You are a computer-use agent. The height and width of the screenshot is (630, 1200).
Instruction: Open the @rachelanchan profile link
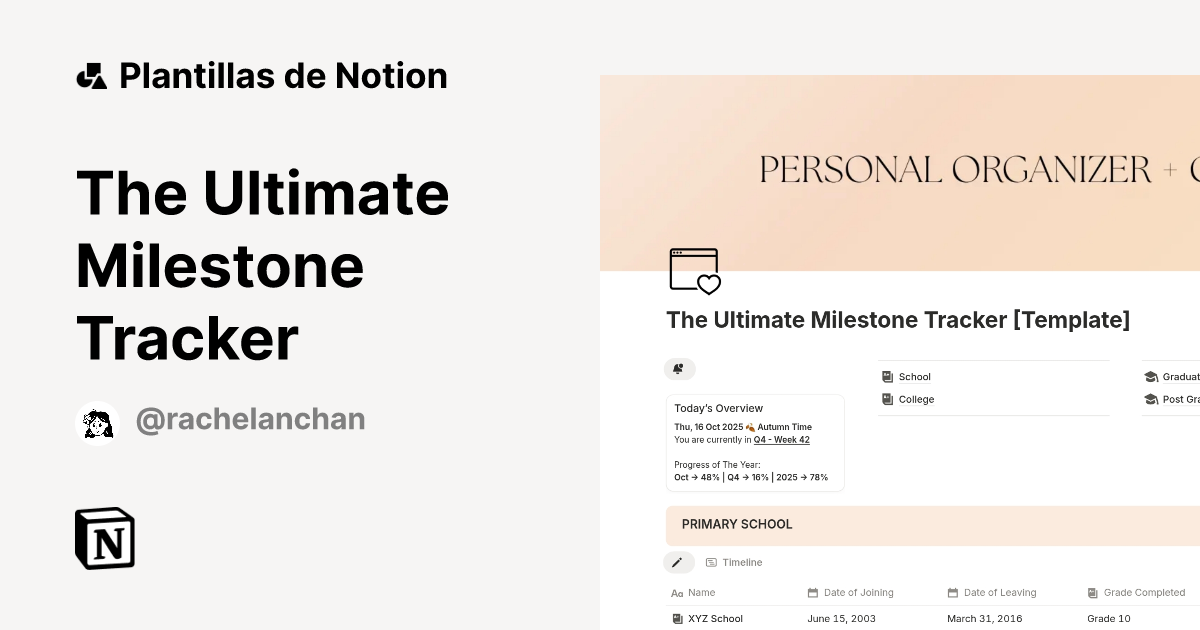click(249, 419)
